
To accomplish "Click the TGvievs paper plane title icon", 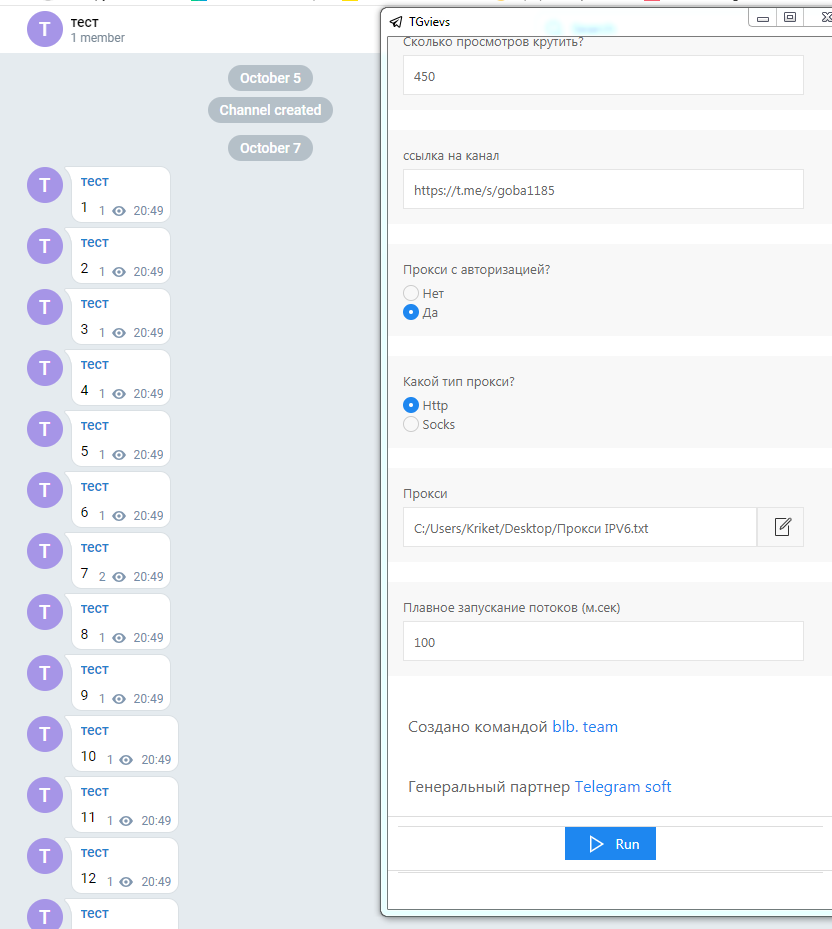I will coord(396,22).
